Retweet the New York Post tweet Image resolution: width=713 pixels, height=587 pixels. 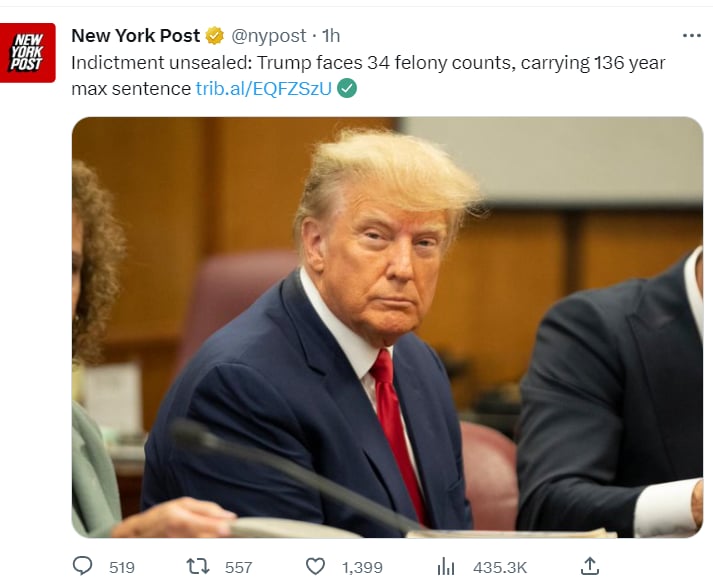pyautogui.click(x=198, y=567)
